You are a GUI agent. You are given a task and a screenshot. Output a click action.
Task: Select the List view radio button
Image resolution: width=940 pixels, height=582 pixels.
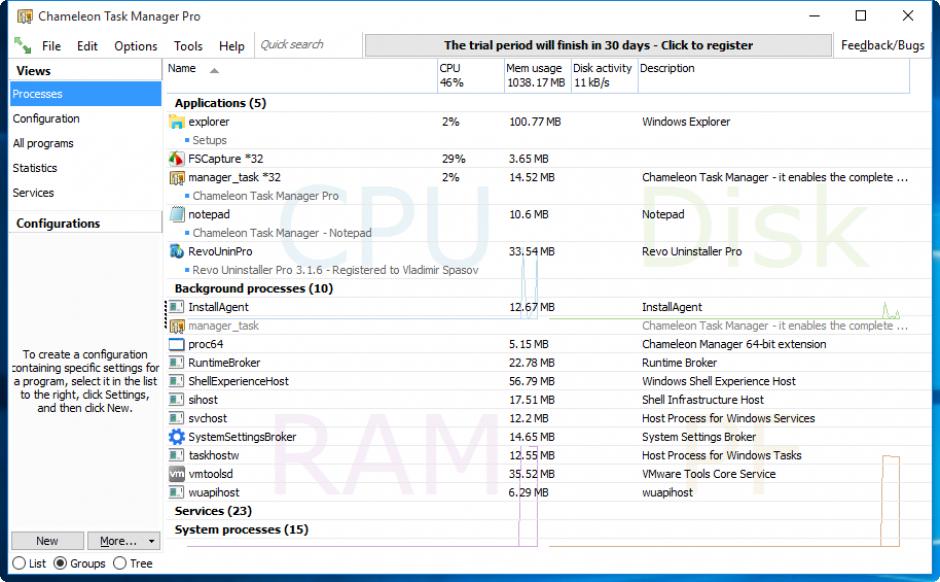click(x=19, y=563)
